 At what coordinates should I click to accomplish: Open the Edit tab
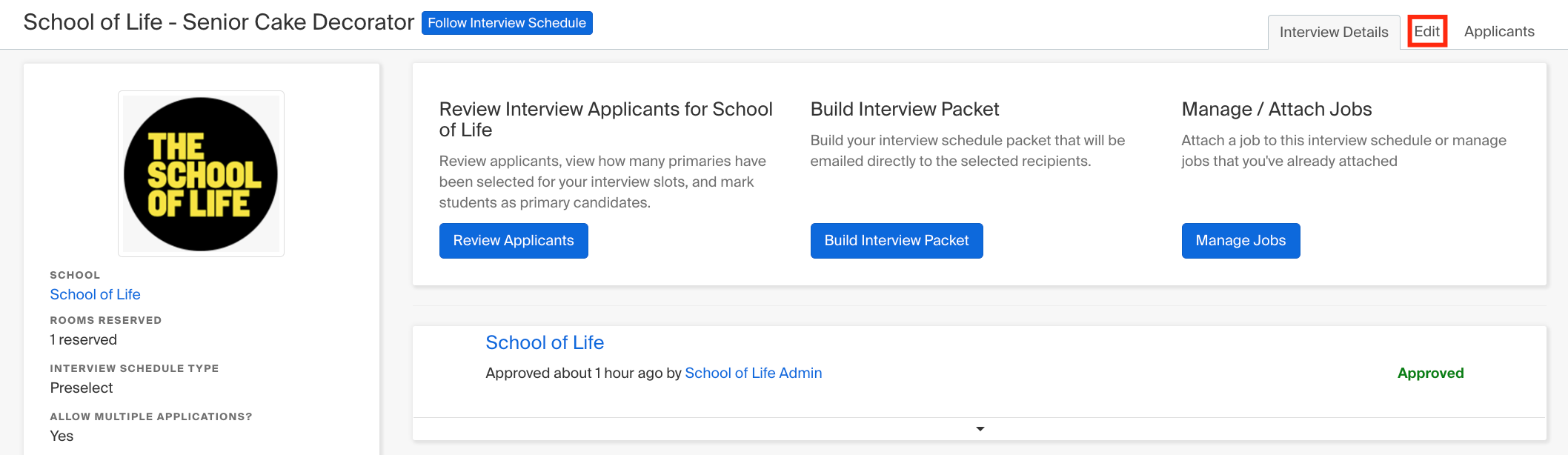pos(1427,31)
